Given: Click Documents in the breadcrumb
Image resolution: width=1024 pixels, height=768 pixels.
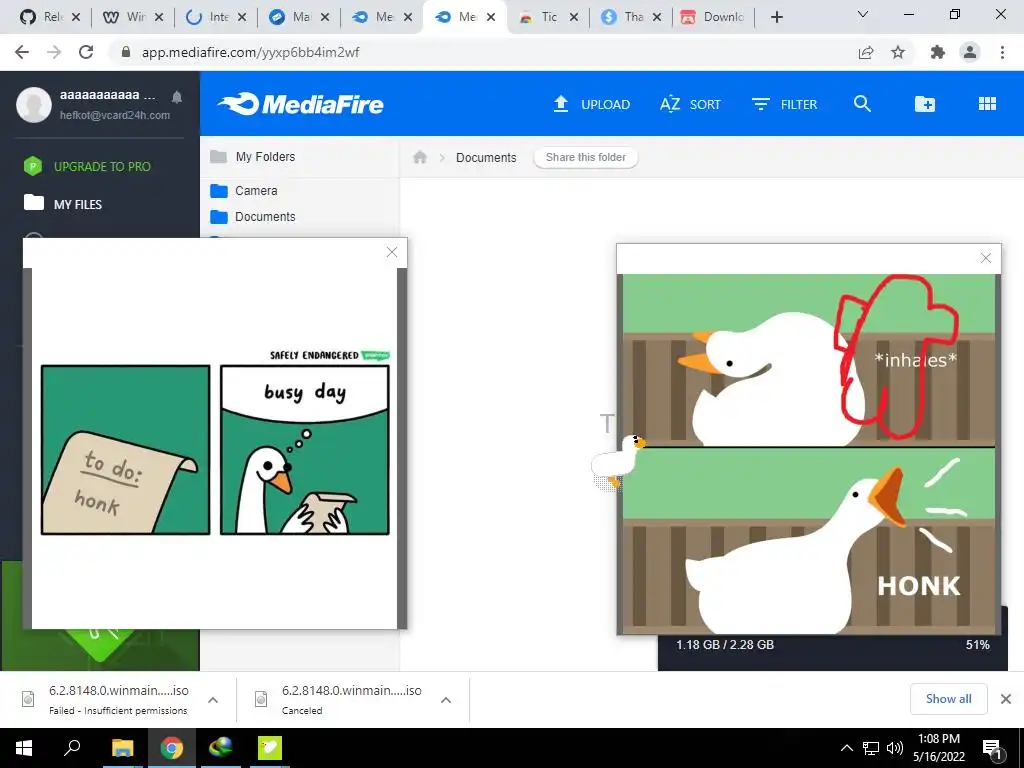Looking at the screenshot, I should pyautogui.click(x=486, y=157).
